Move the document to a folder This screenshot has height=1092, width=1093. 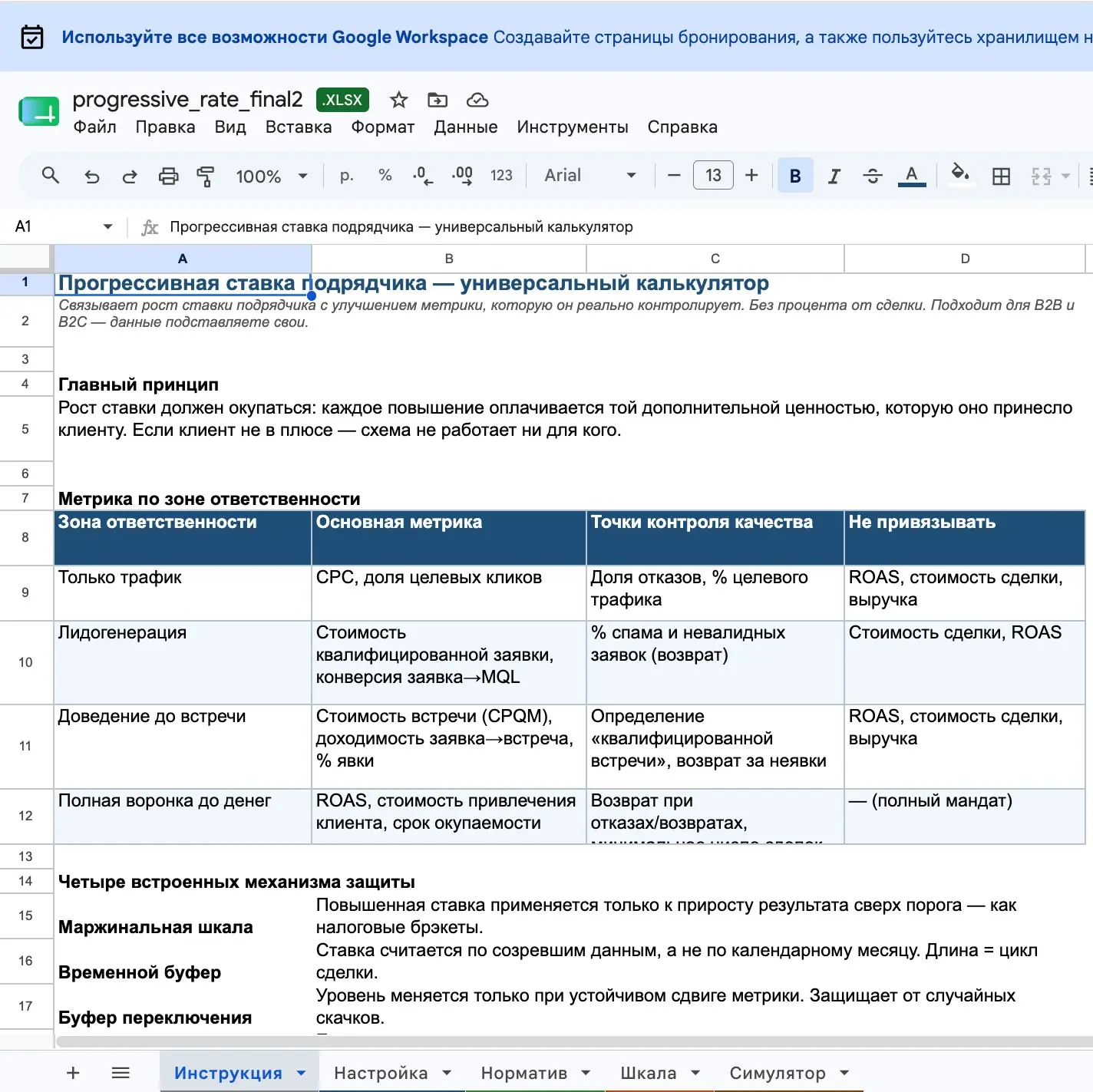point(438,100)
